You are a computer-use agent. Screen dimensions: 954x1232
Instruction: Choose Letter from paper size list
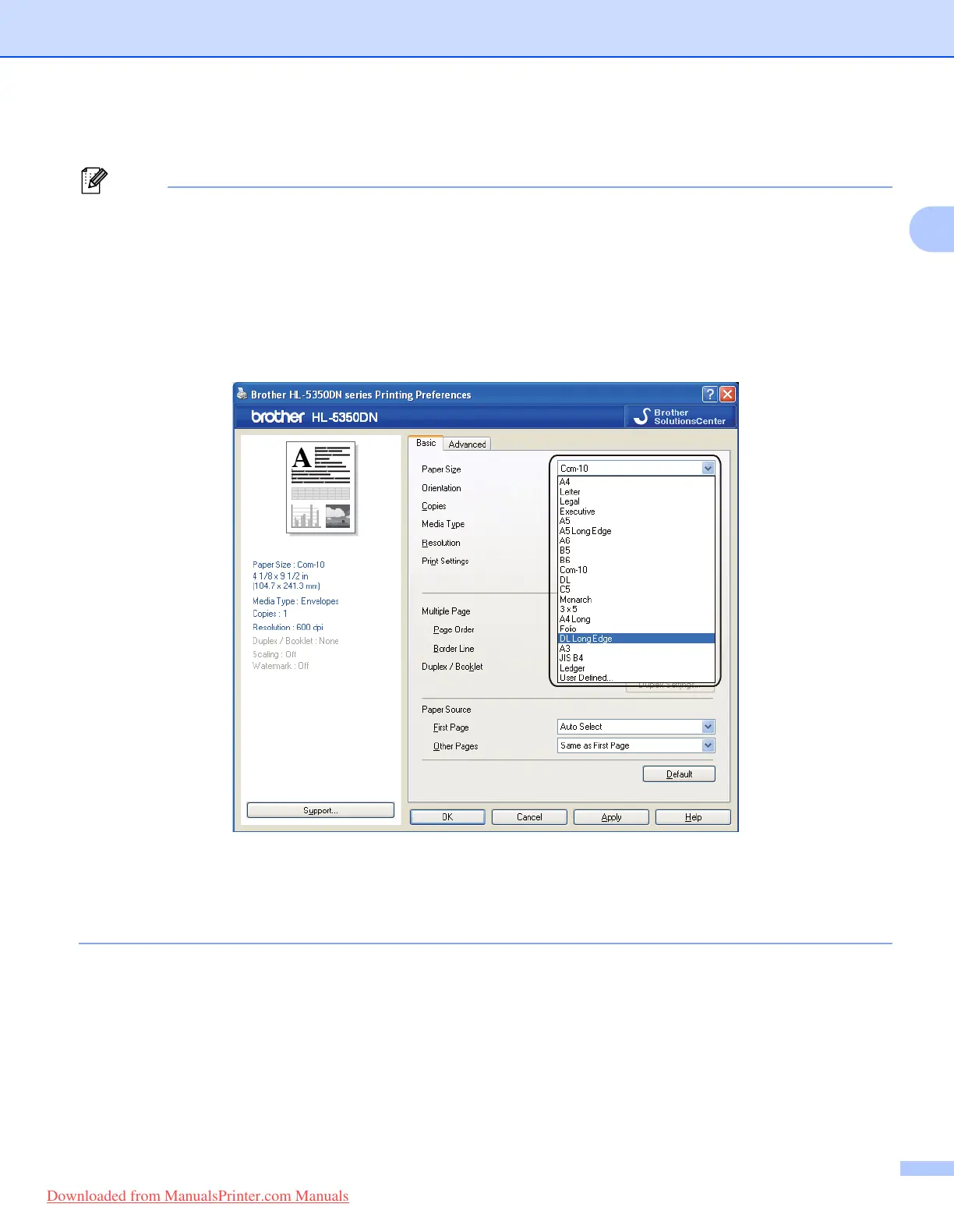pos(636,492)
